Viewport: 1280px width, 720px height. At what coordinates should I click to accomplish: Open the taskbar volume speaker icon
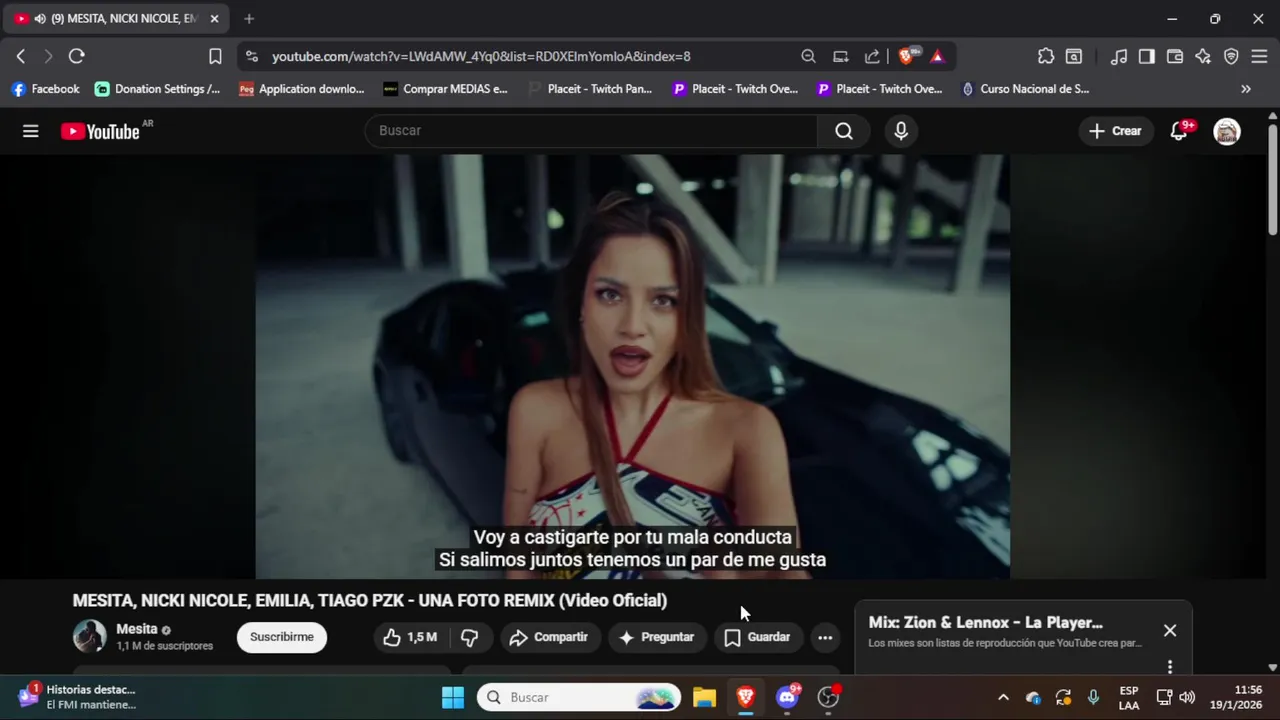(x=1187, y=697)
